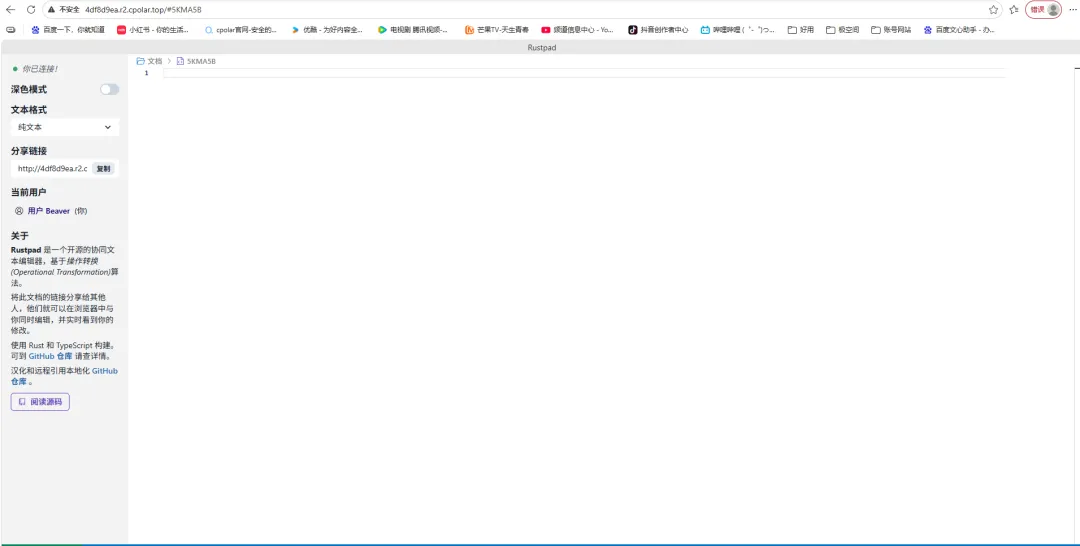Click the line number 1 gutter
Screen dimensions: 1080x546
click(x=147, y=73)
